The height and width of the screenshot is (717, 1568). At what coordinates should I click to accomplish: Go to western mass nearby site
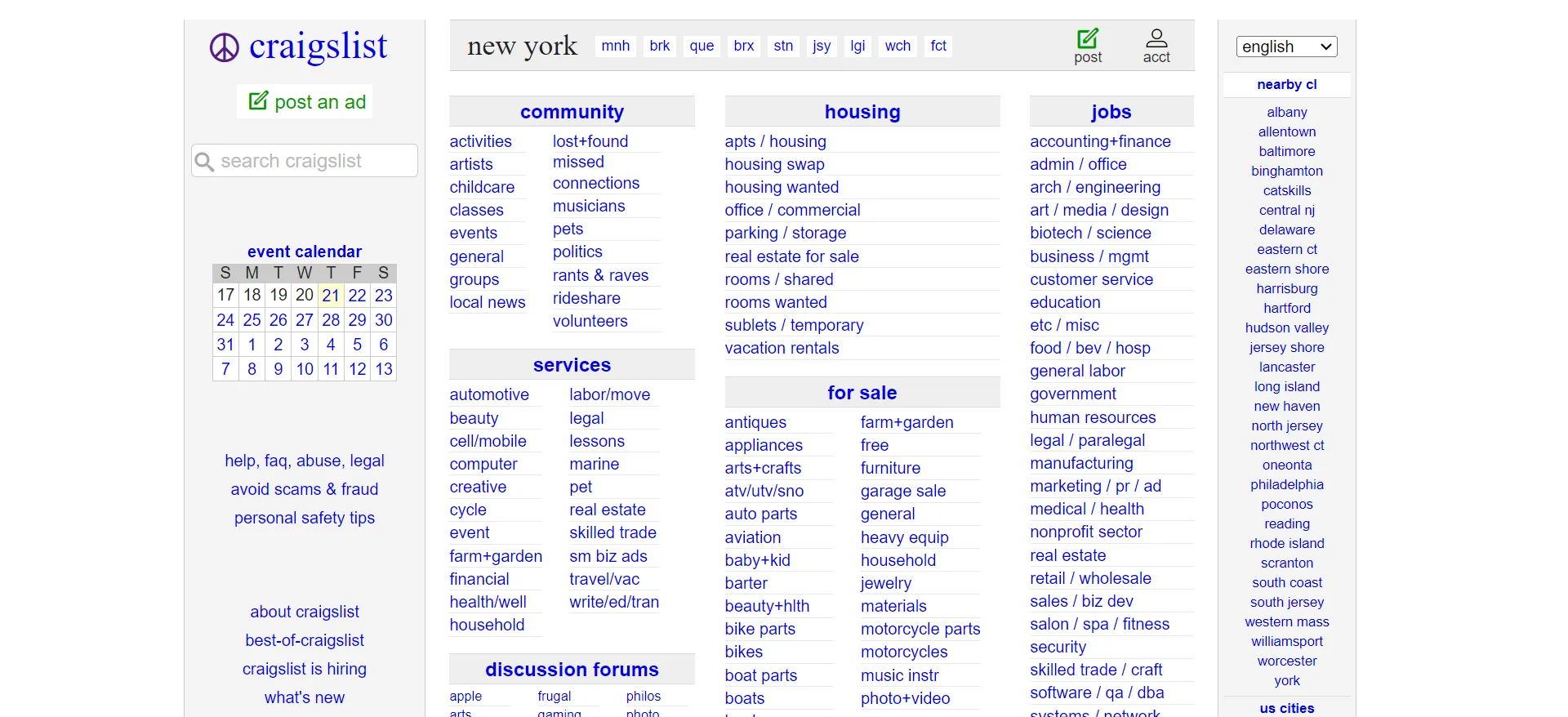pyautogui.click(x=1287, y=621)
